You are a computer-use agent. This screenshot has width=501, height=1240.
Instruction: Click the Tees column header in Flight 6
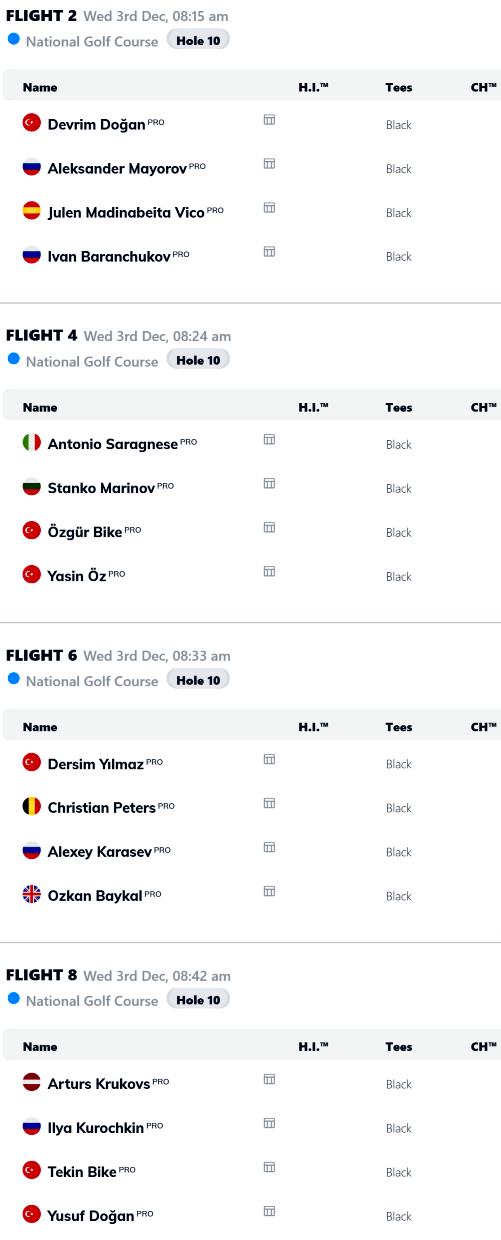click(x=399, y=728)
